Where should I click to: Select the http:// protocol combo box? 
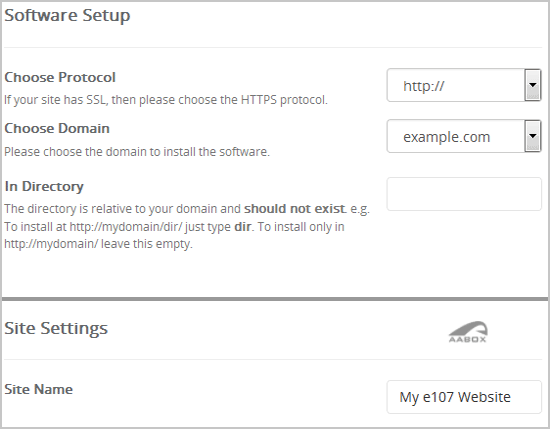pos(464,85)
